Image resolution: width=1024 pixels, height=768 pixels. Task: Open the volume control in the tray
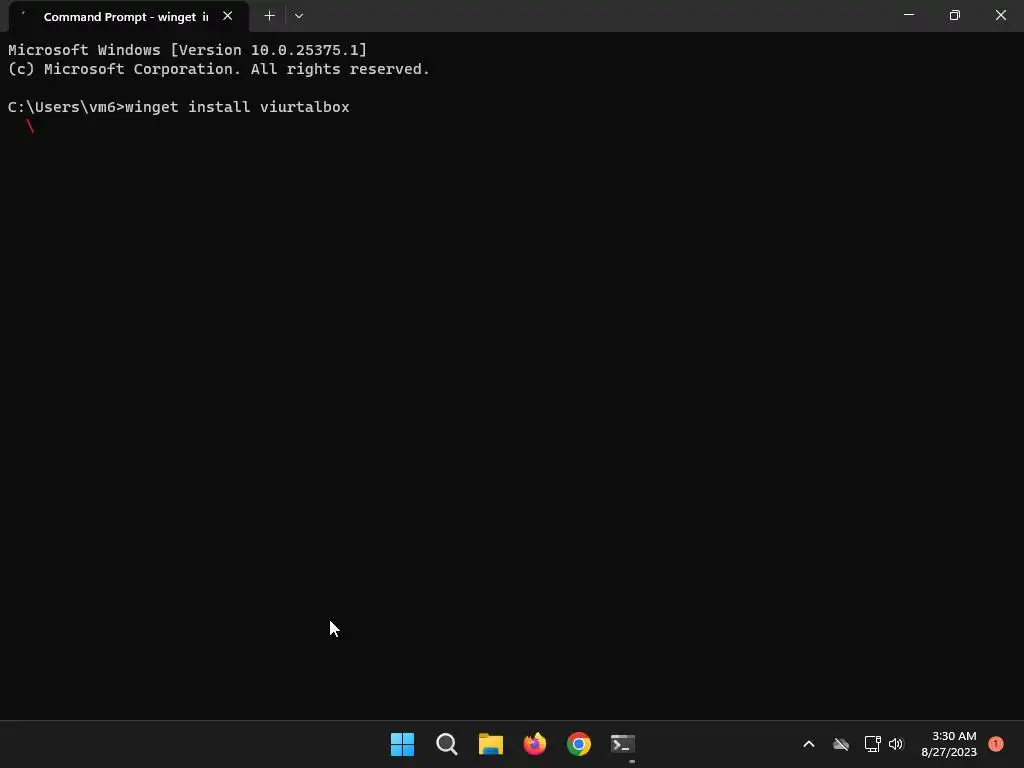pos(896,744)
